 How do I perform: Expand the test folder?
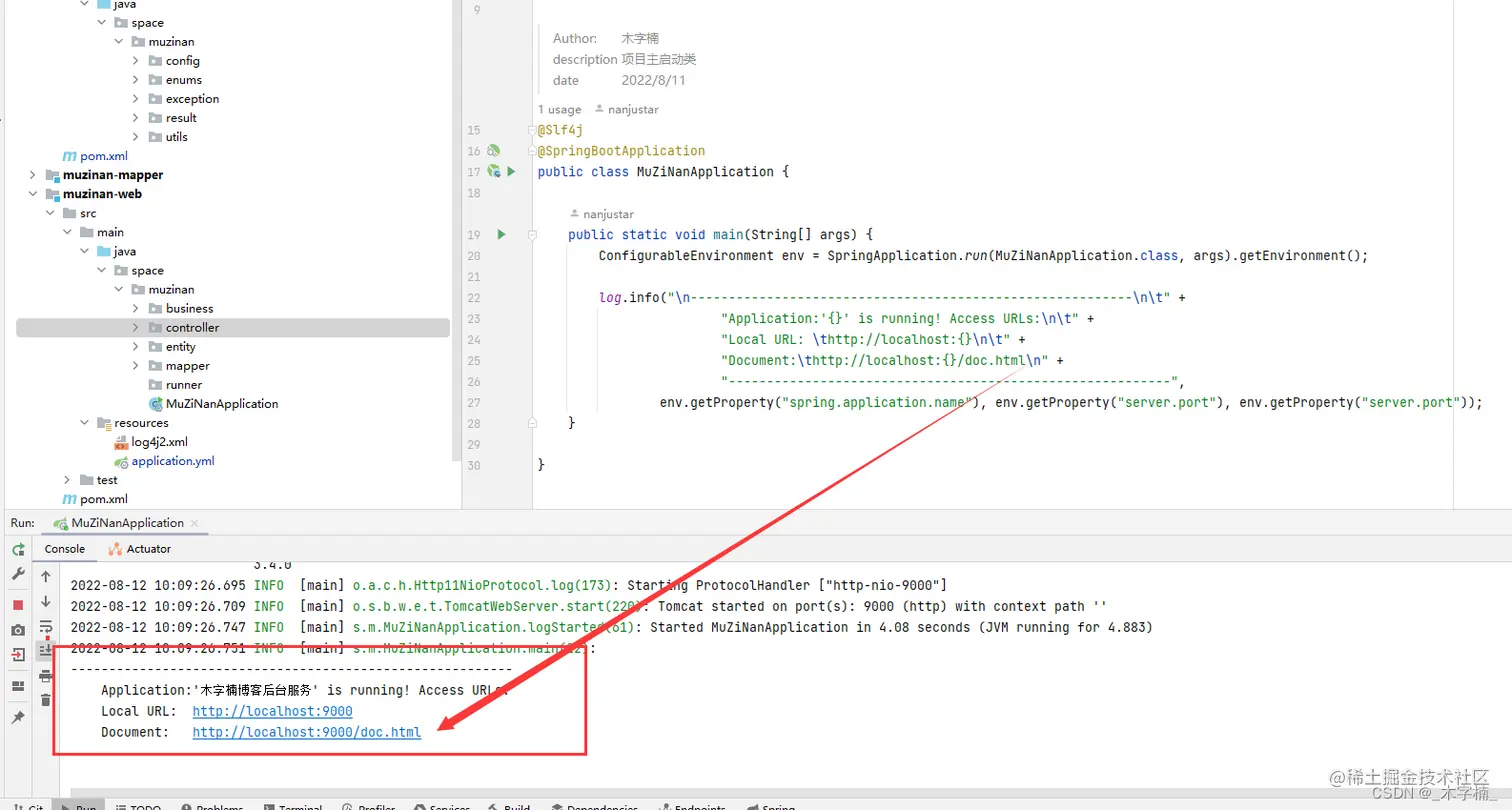coord(67,480)
